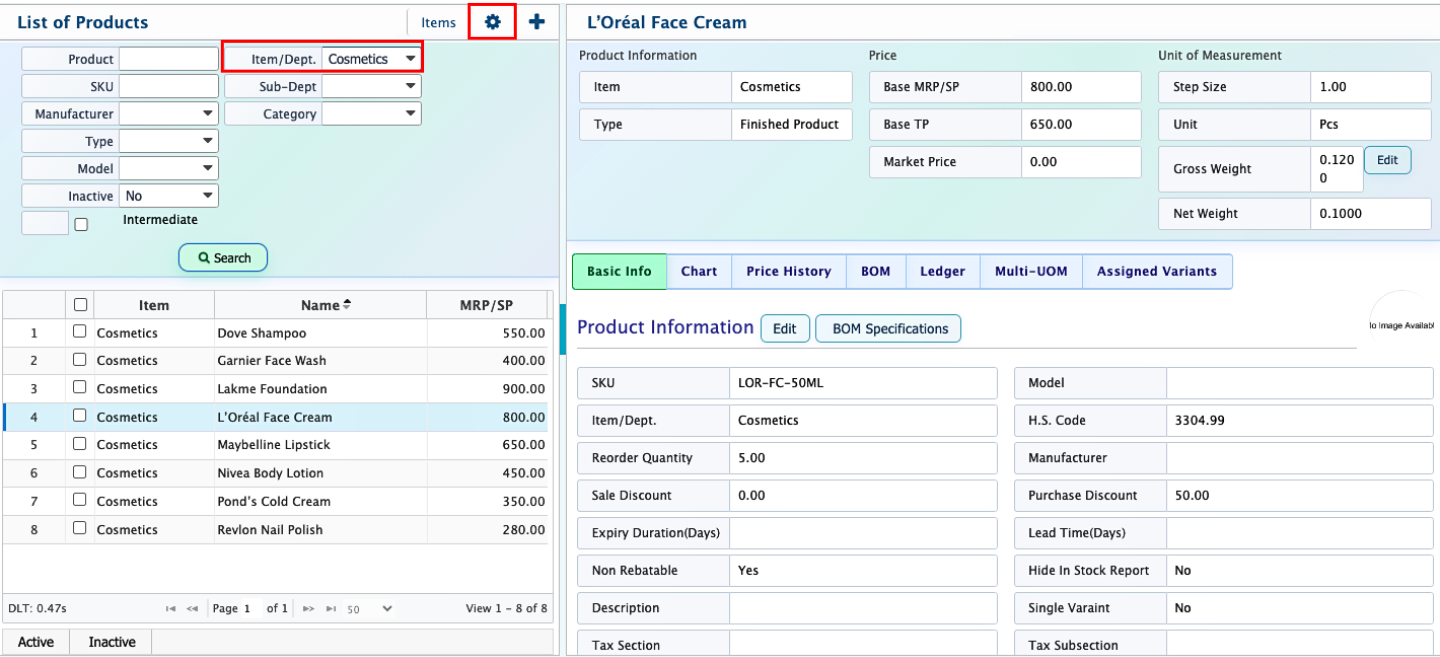Switch to the Inactive tab below list
Viewport: 1440px width, 657px height.
[x=111, y=642]
